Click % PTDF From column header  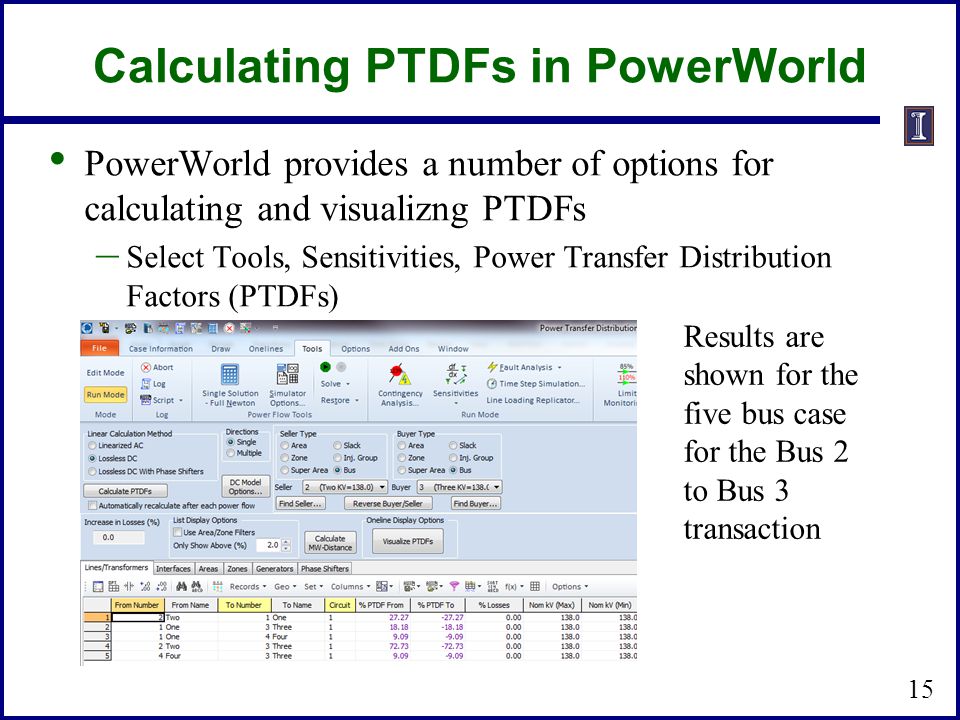(382, 605)
